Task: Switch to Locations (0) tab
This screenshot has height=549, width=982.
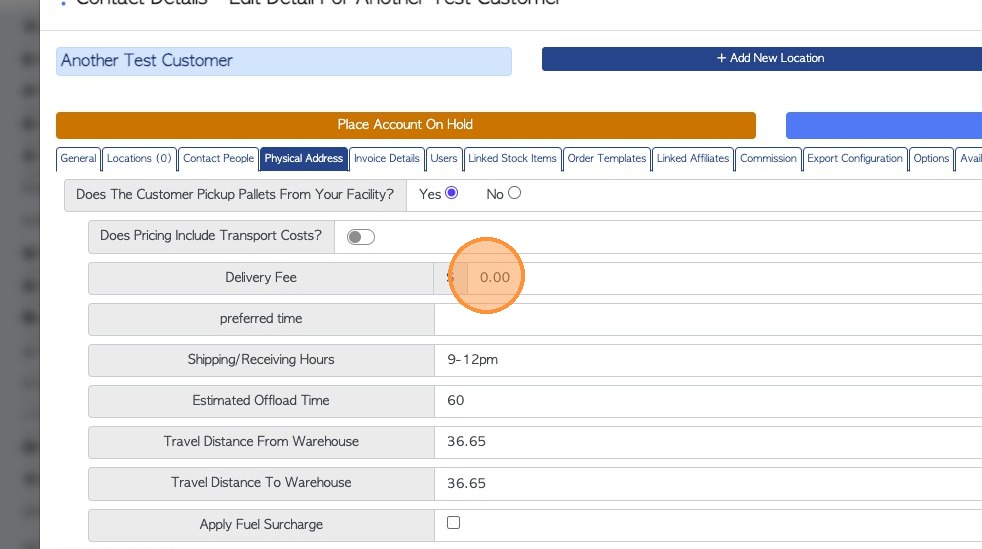Action: (139, 158)
